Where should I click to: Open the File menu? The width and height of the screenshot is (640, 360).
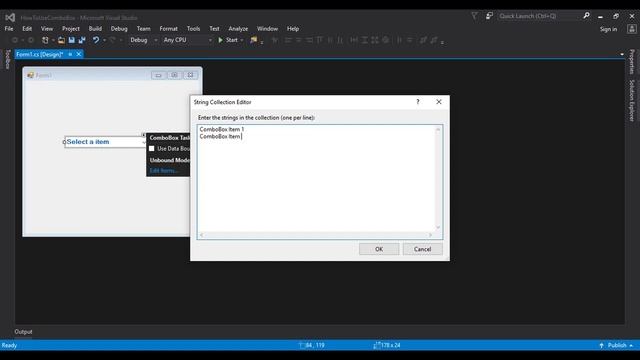9,29
